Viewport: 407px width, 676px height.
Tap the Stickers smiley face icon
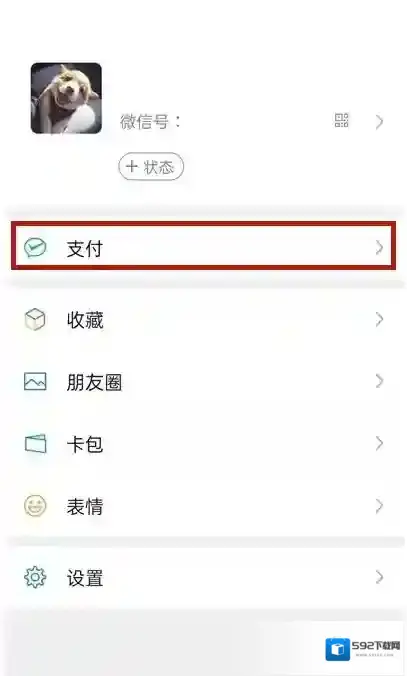(x=35, y=506)
